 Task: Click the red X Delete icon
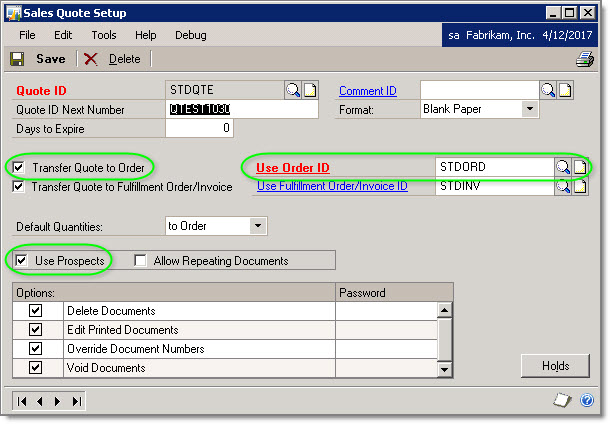pos(91,59)
